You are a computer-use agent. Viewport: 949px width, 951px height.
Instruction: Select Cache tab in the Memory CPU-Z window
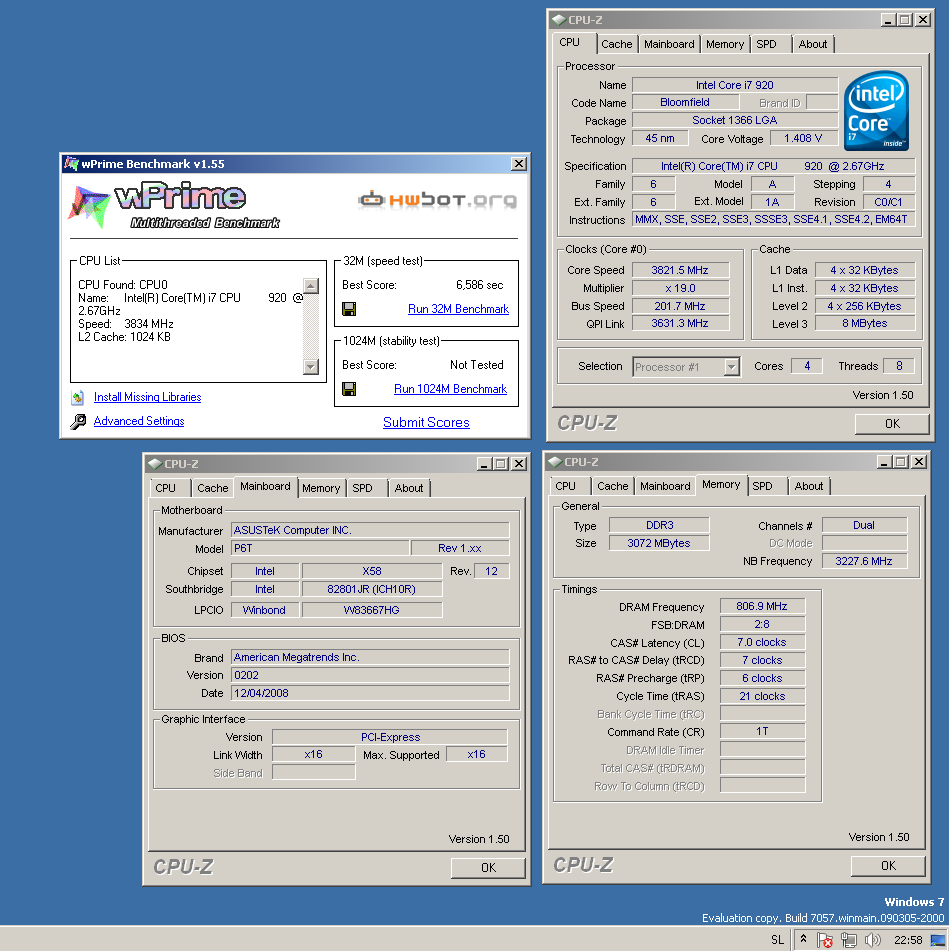pos(612,486)
